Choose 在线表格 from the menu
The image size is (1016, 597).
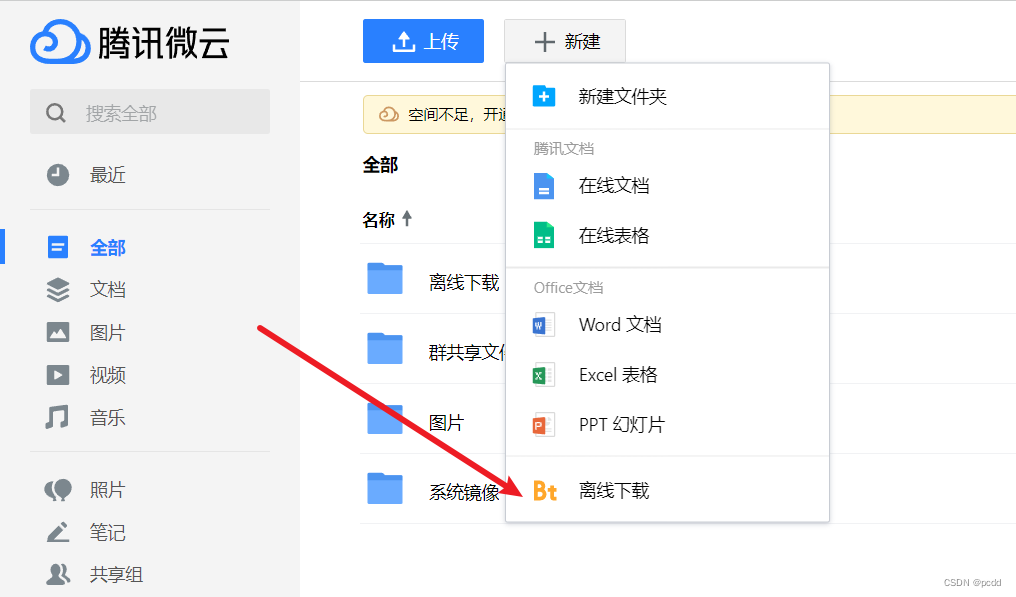667,235
